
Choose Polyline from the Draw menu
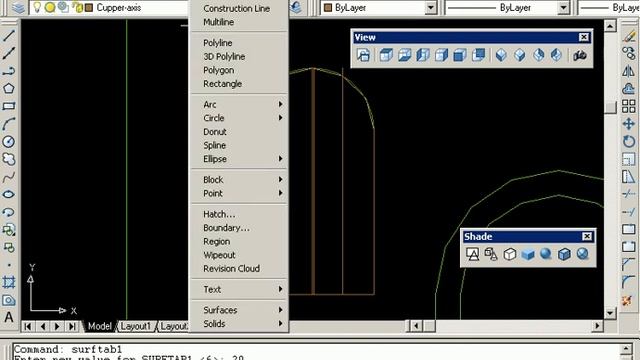[x=240, y=43]
